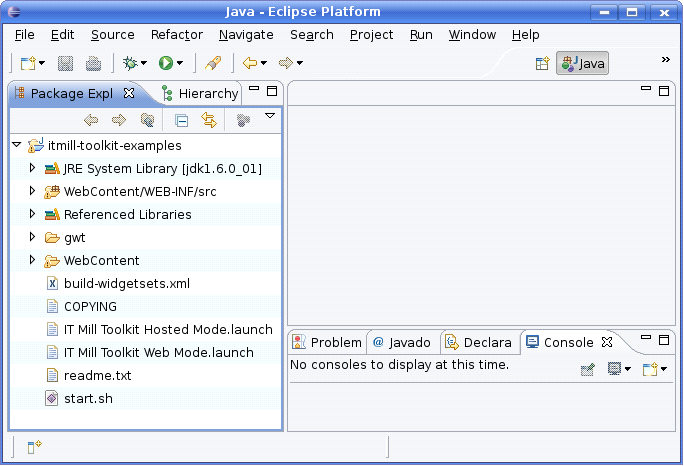Click Package Explorer Up one level icon
Viewport: 684px width, 466px height.
(x=147, y=120)
